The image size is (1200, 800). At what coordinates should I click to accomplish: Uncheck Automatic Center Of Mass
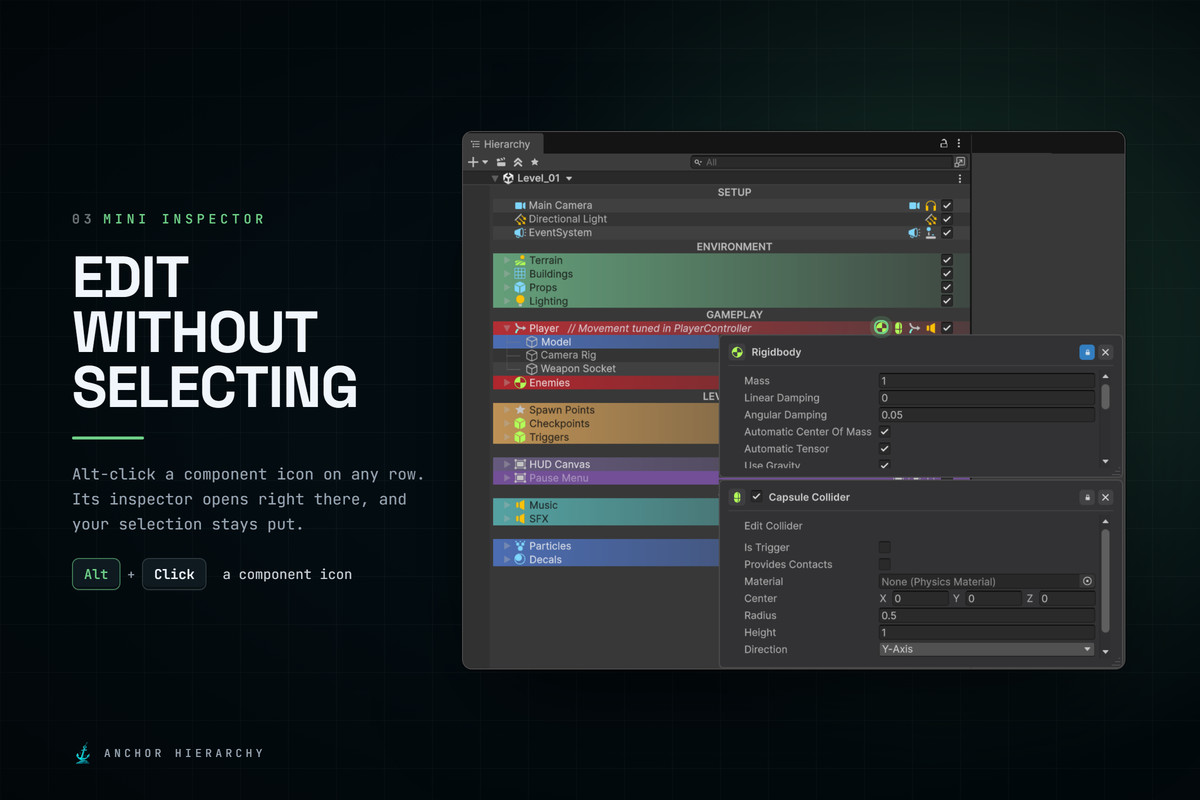pyautogui.click(x=884, y=432)
